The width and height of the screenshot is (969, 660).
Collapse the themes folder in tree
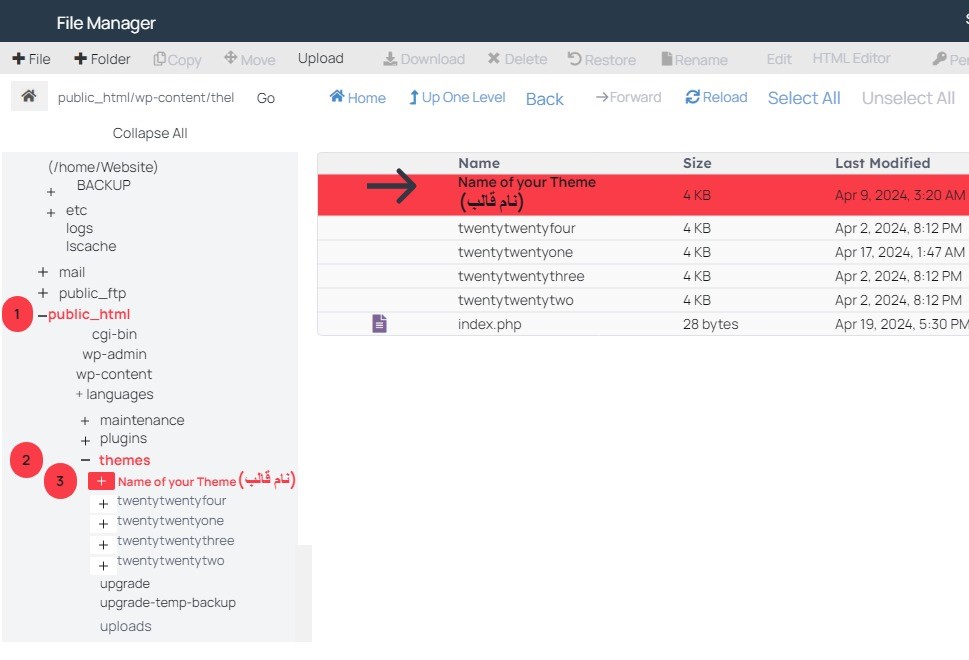point(85,460)
